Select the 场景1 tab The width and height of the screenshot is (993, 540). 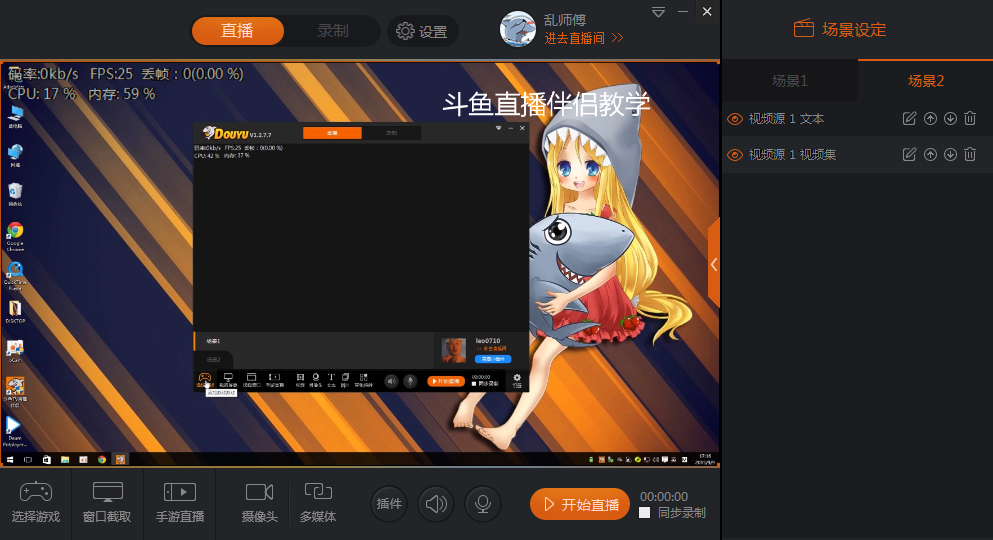(x=790, y=81)
